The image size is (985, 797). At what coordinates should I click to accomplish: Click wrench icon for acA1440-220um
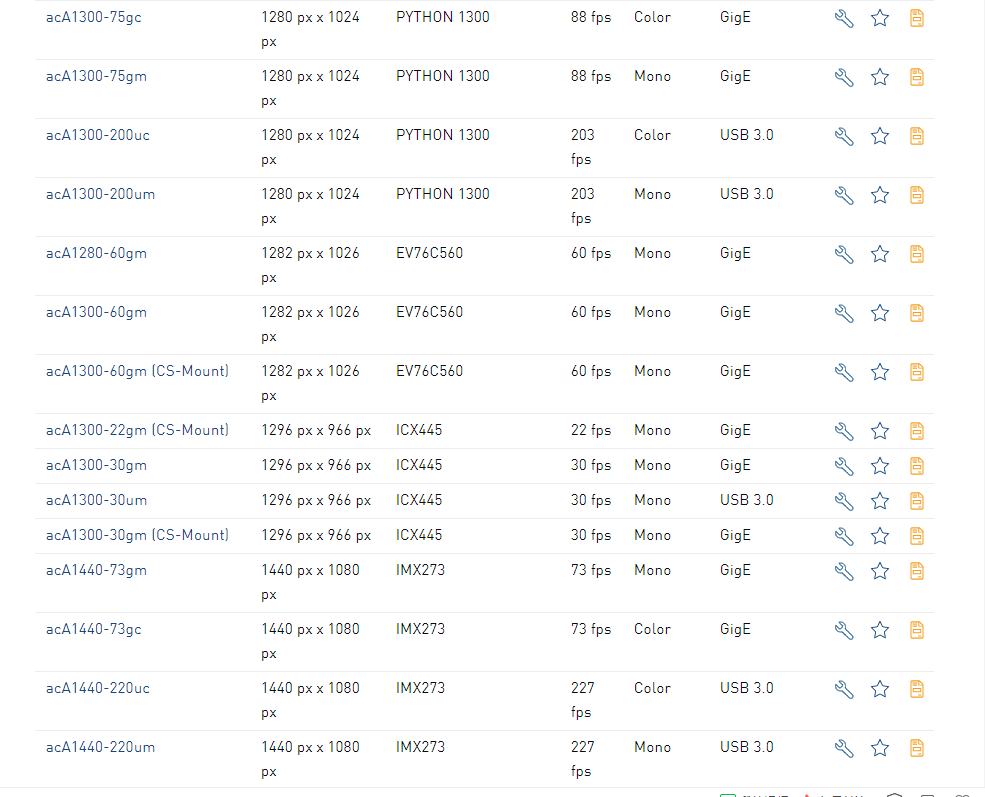(x=844, y=748)
